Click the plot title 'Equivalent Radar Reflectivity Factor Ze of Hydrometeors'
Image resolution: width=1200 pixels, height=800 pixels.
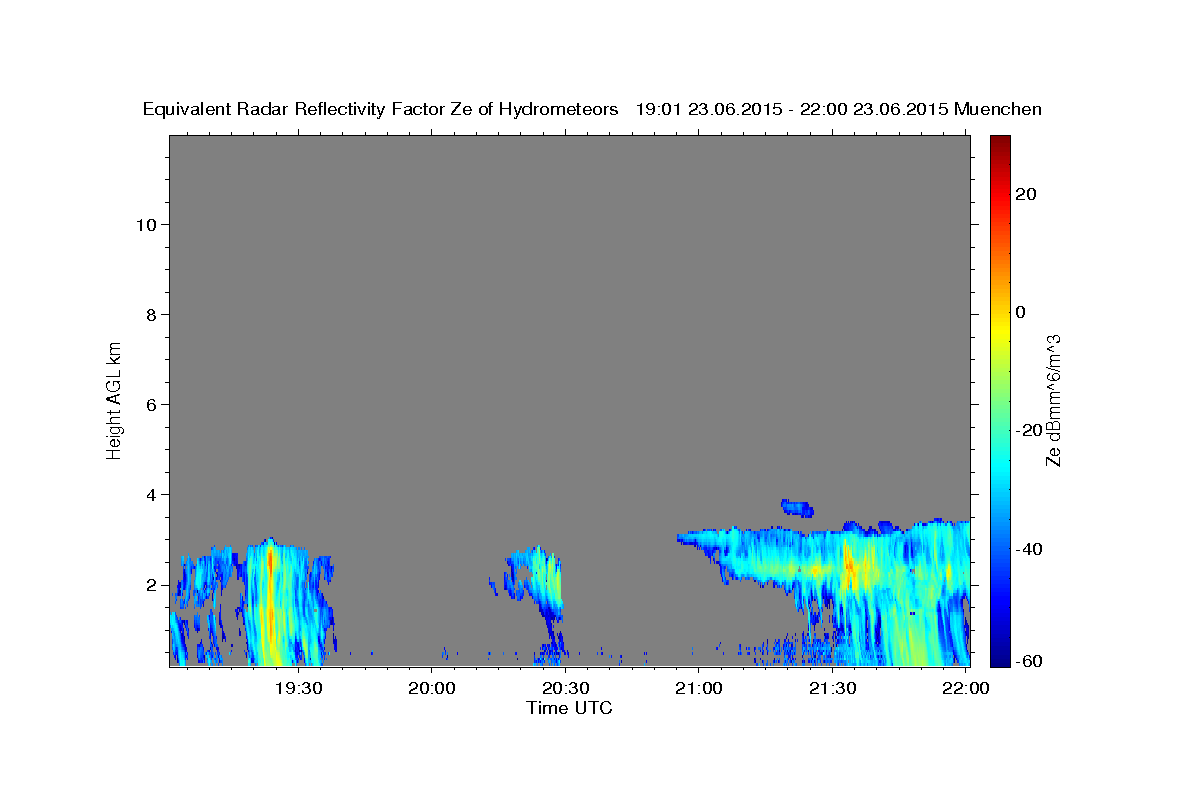pos(381,110)
